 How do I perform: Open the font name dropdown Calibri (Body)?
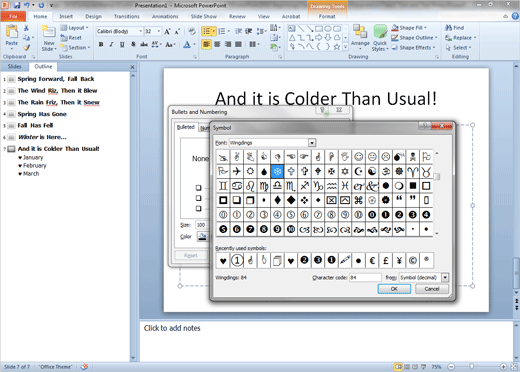pyautogui.click(x=141, y=31)
